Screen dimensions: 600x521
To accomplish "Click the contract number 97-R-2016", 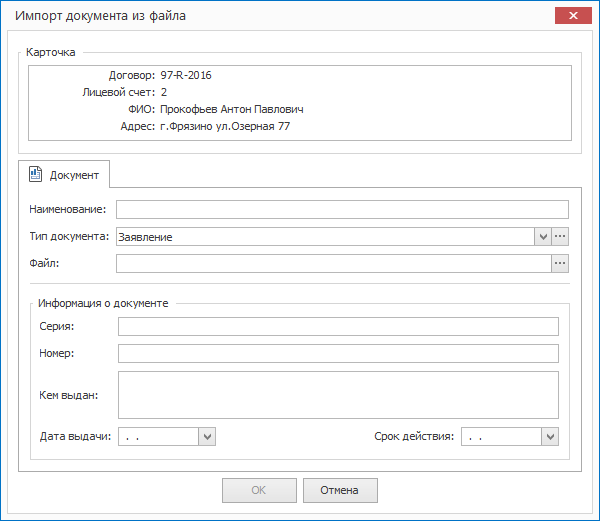I will click(186, 75).
